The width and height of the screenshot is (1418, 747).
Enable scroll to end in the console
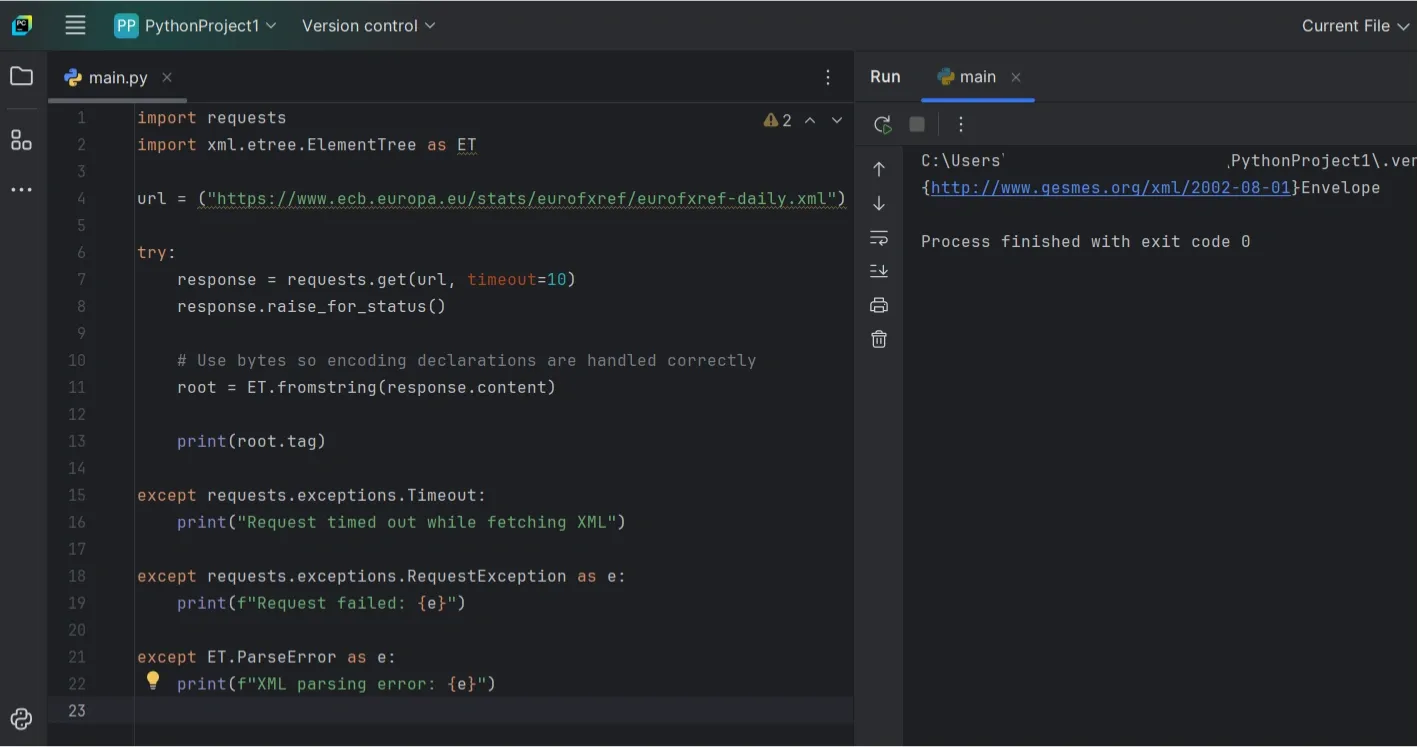(x=878, y=270)
